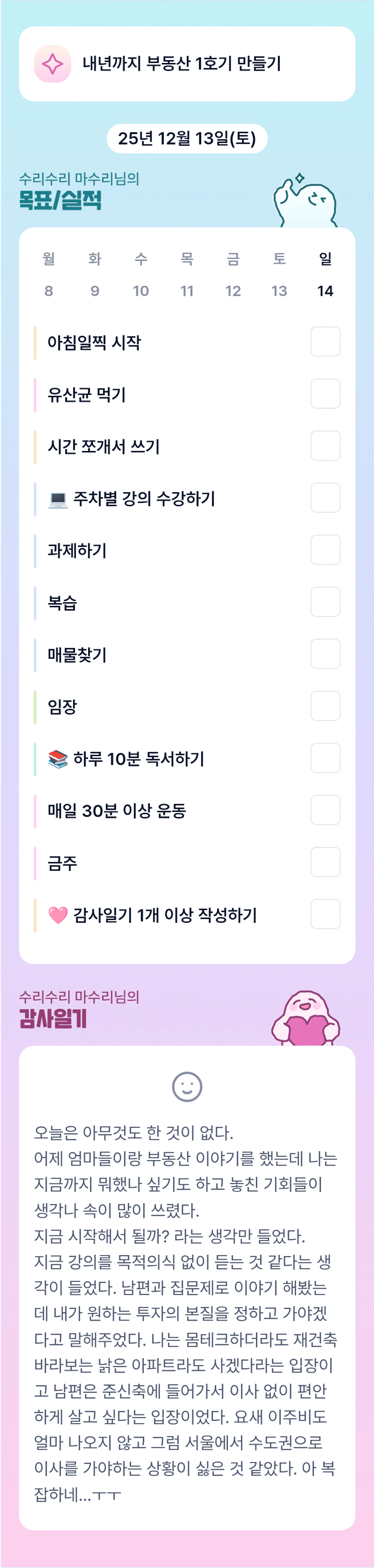The width and height of the screenshot is (374, 1568).
Task: Mark 금주 as done
Action: tap(325, 863)
